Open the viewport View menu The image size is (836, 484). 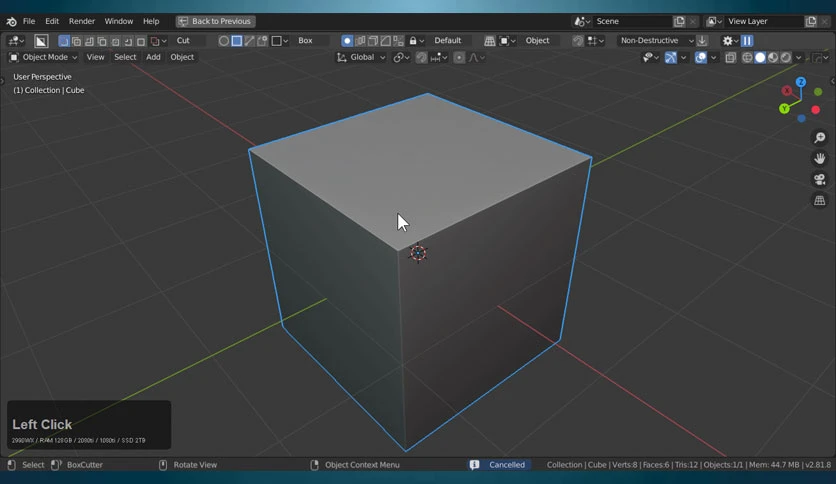click(x=95, y=57)
